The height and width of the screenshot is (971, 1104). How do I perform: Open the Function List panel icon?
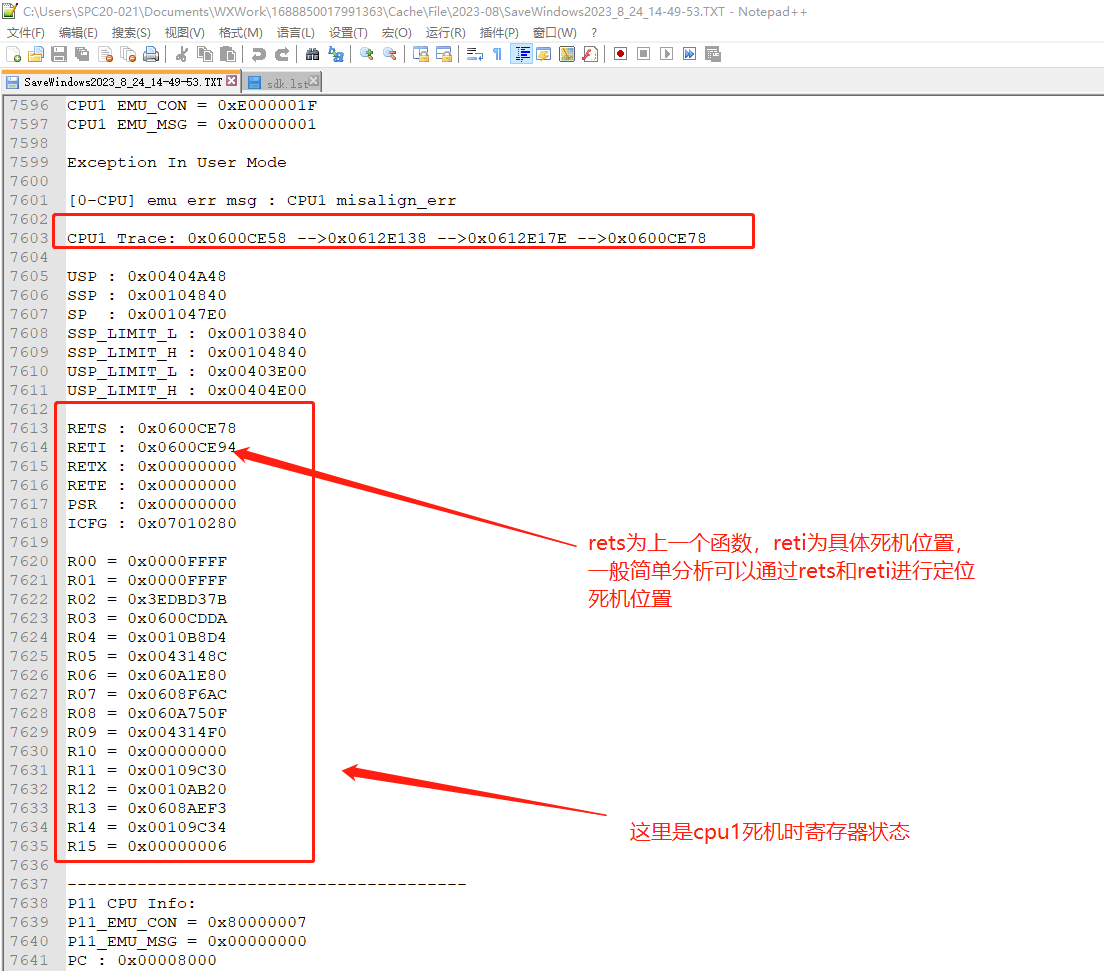[590, 54]
